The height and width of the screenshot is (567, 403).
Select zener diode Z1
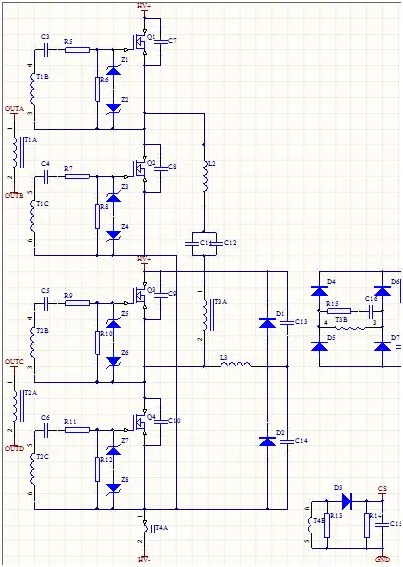click(x=114, y=71)
